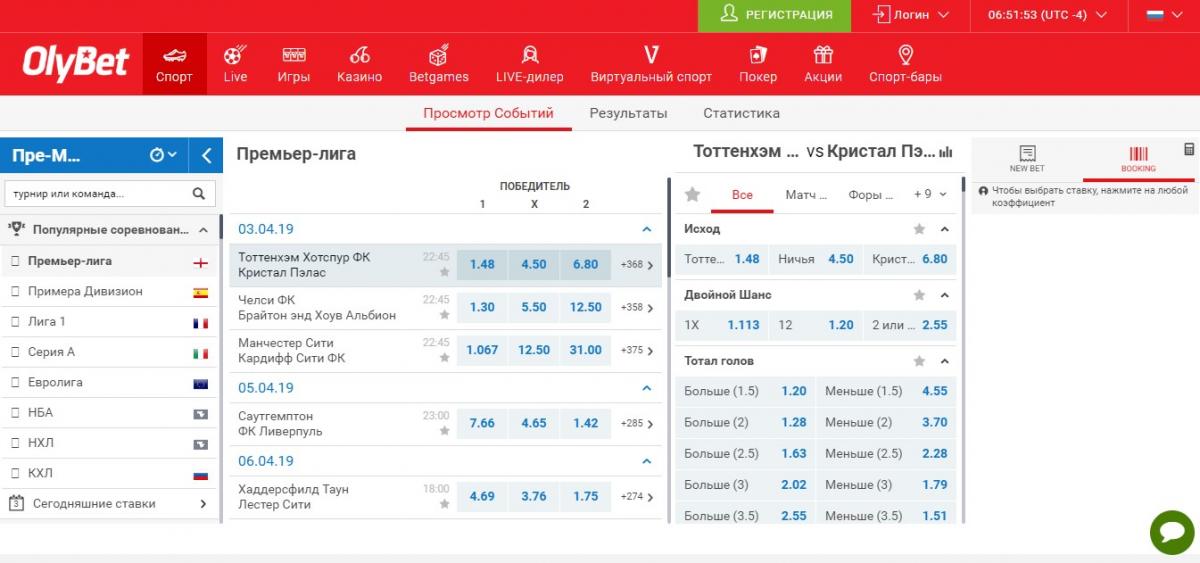The width and height of the screenshot is (1200, 563).
Task: Favorite the Тотал голов market star
Action: coord(919,361)
